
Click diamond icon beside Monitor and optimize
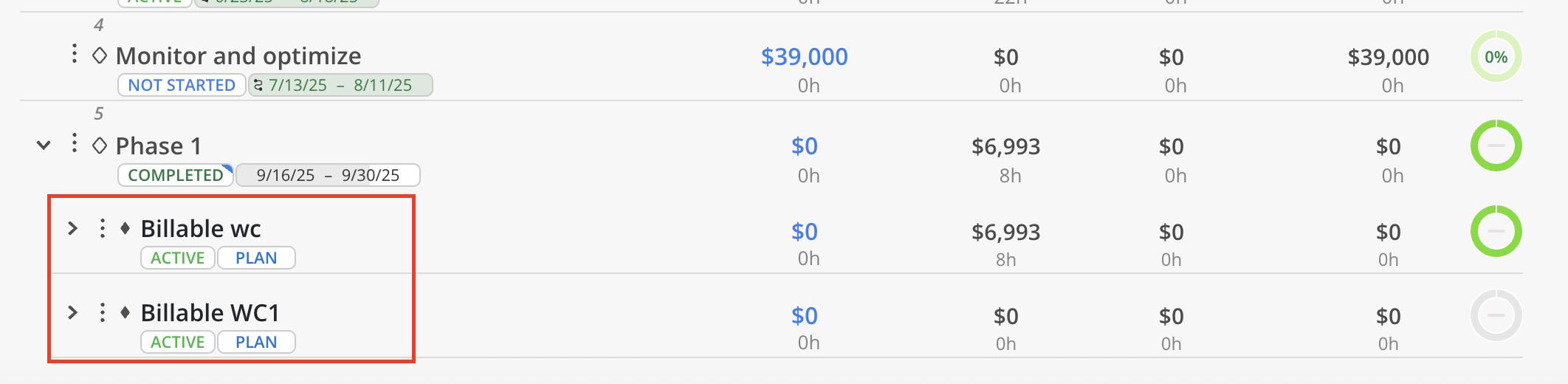click(x=100, y=55)
